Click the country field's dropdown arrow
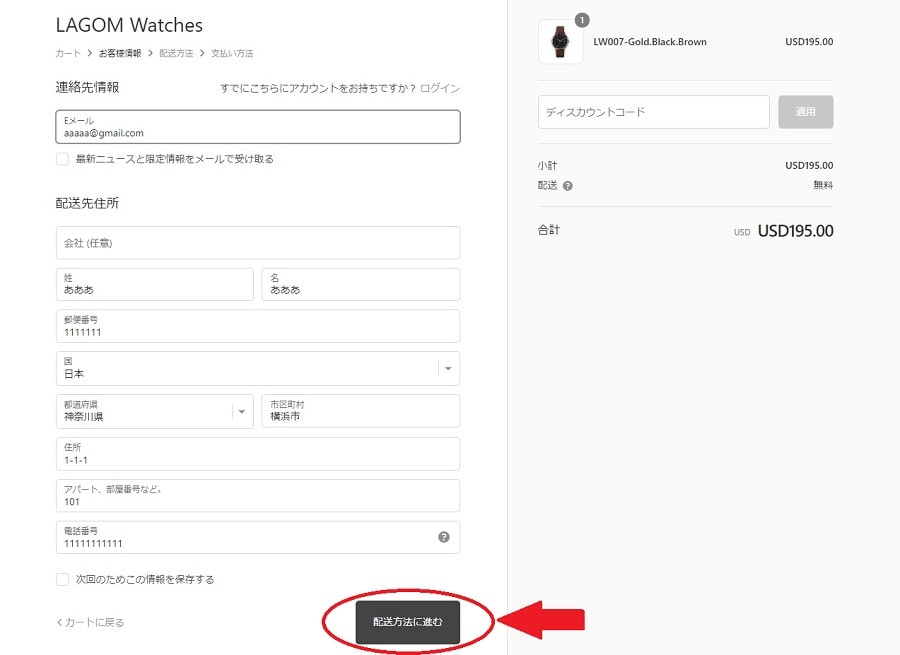Screen dimensions: 900x655 [x=448, y=369]
